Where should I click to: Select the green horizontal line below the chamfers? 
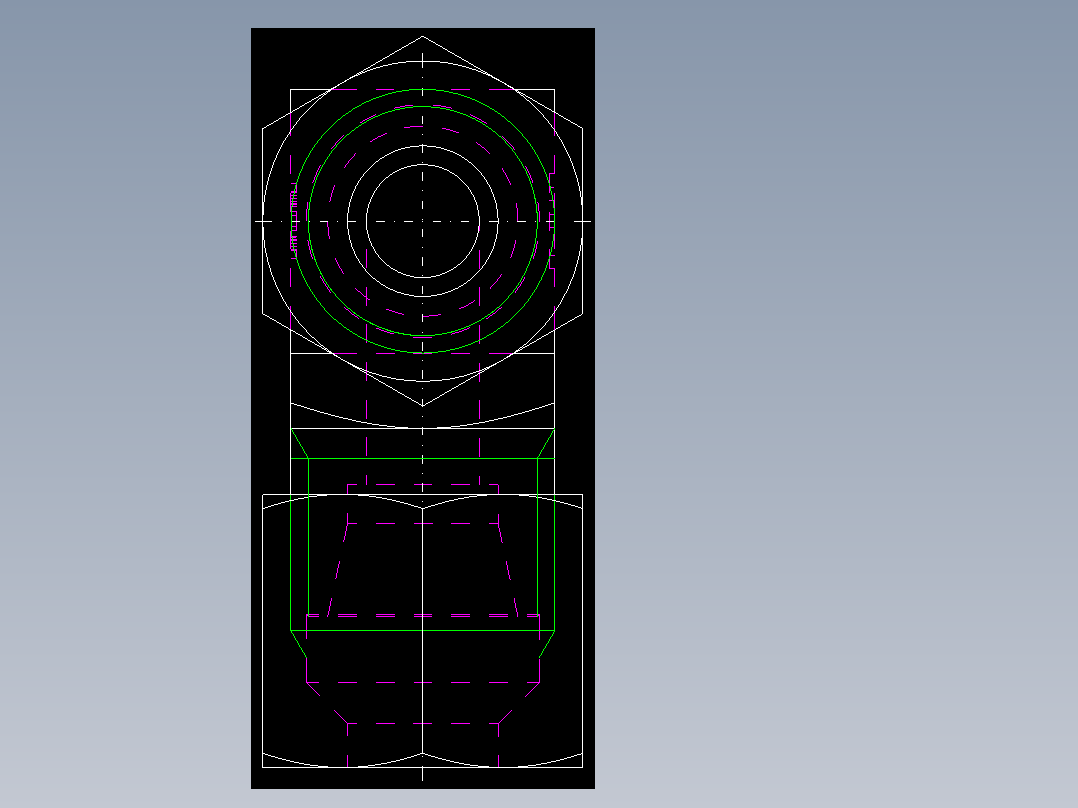click(x=423, y=459)
